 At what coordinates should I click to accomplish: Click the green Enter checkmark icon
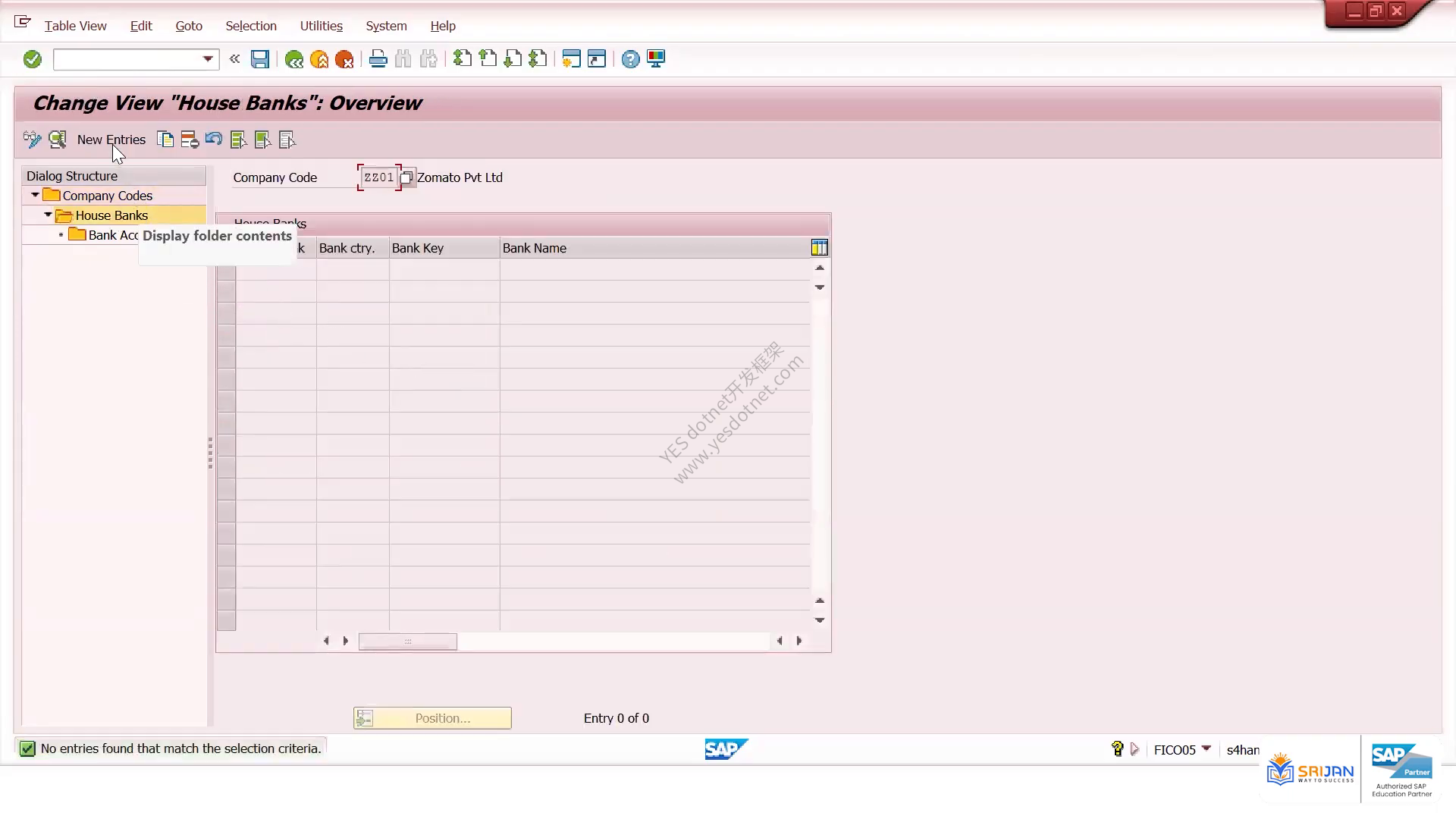32,59
